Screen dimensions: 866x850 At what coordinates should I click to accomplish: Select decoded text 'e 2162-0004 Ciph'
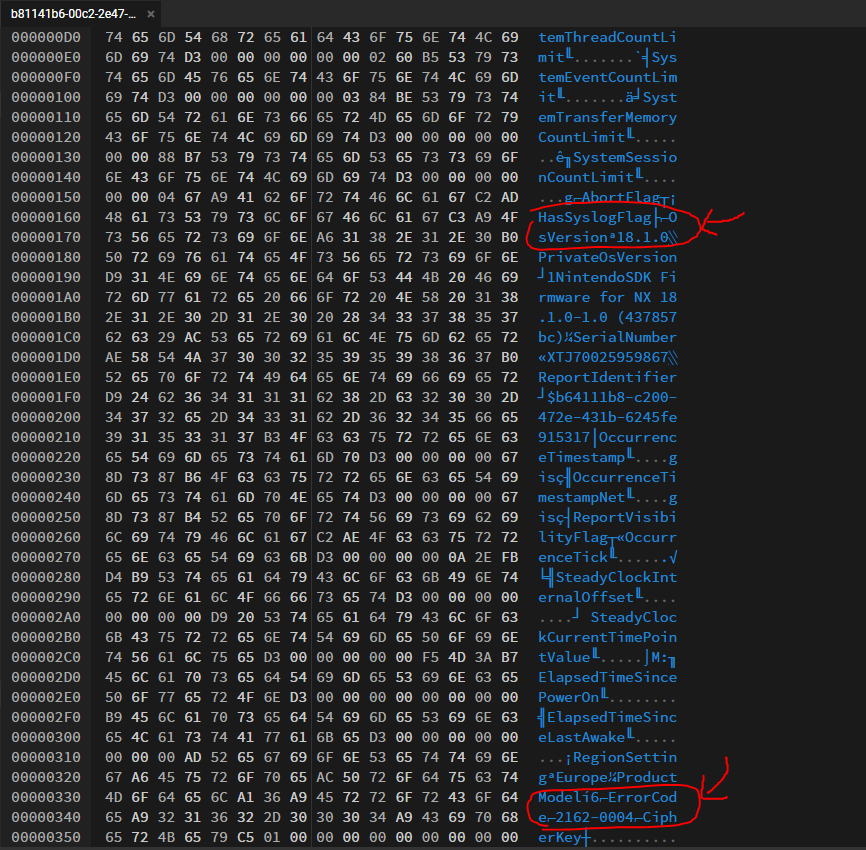(608, 817)
